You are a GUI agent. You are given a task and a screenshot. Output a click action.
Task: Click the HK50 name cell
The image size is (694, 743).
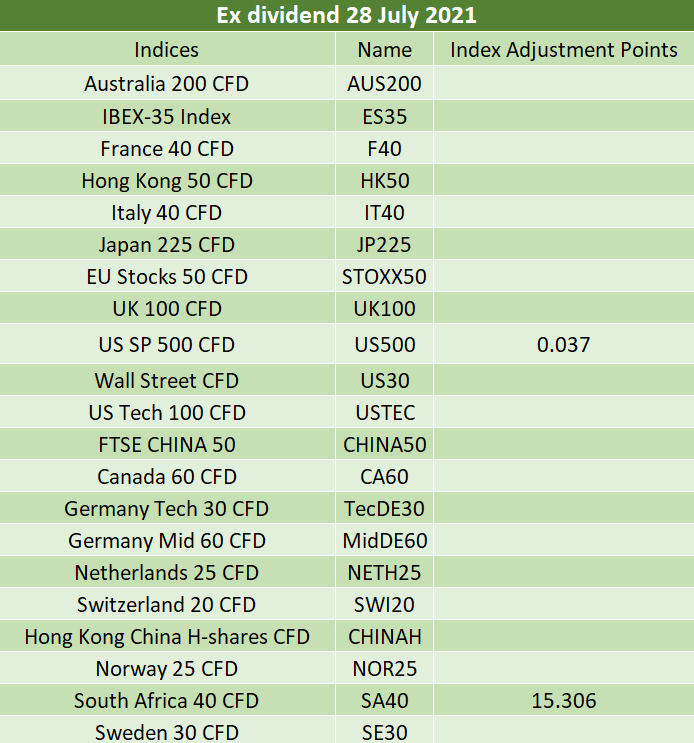pyautogui.click(x=385, y=181)
